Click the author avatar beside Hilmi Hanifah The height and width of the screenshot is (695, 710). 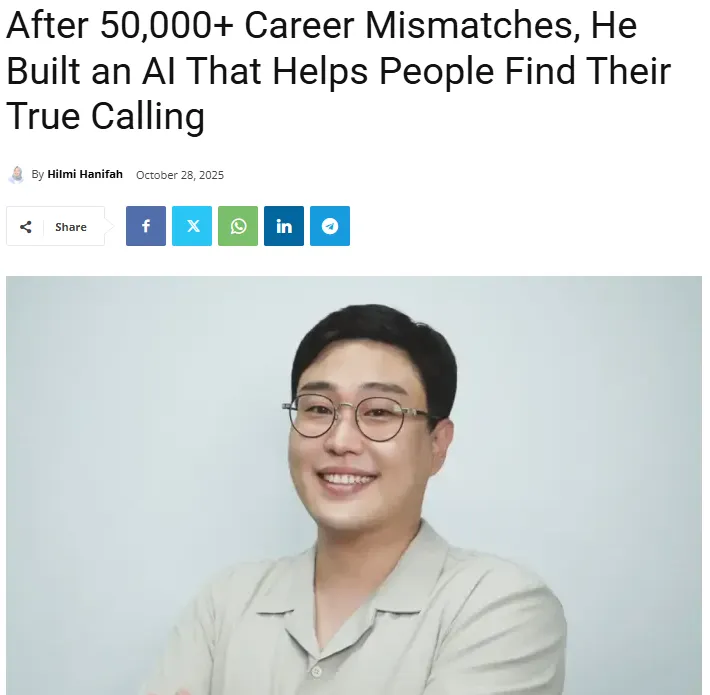click(17, 175)
